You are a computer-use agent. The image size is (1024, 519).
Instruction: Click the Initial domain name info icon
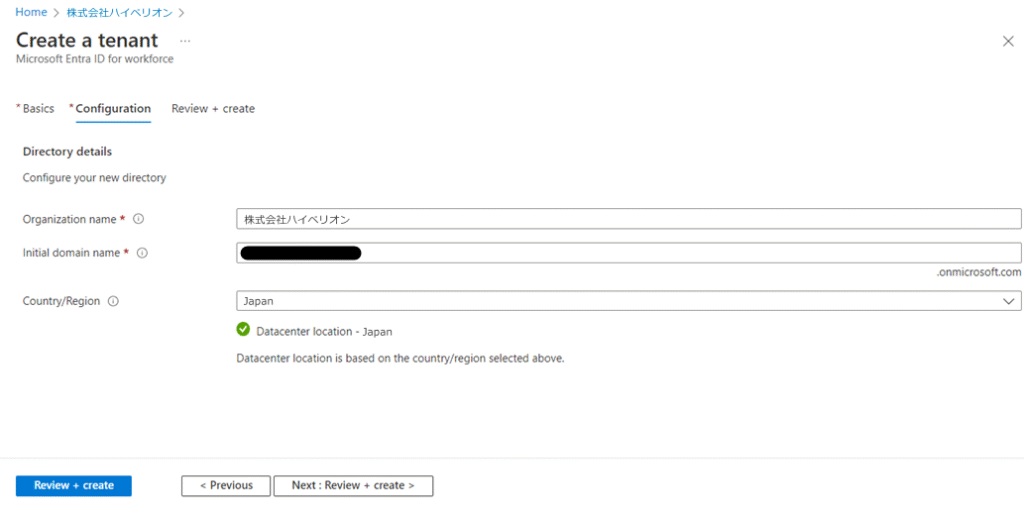point(142,253)
